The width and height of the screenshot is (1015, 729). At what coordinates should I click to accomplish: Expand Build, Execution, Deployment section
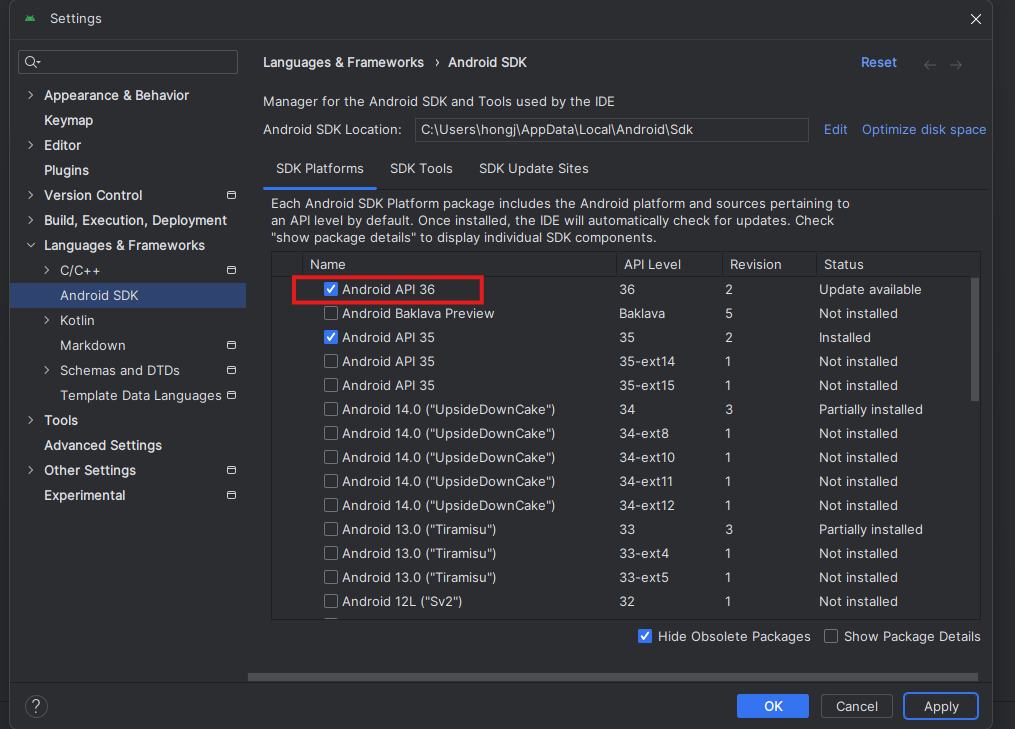point(30,220)
